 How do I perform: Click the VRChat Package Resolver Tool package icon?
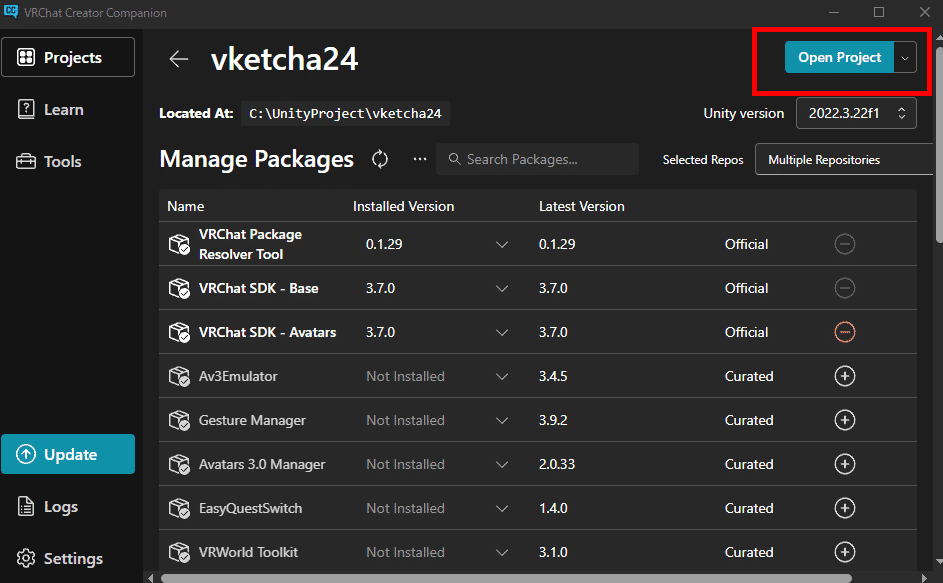point(180,243)
